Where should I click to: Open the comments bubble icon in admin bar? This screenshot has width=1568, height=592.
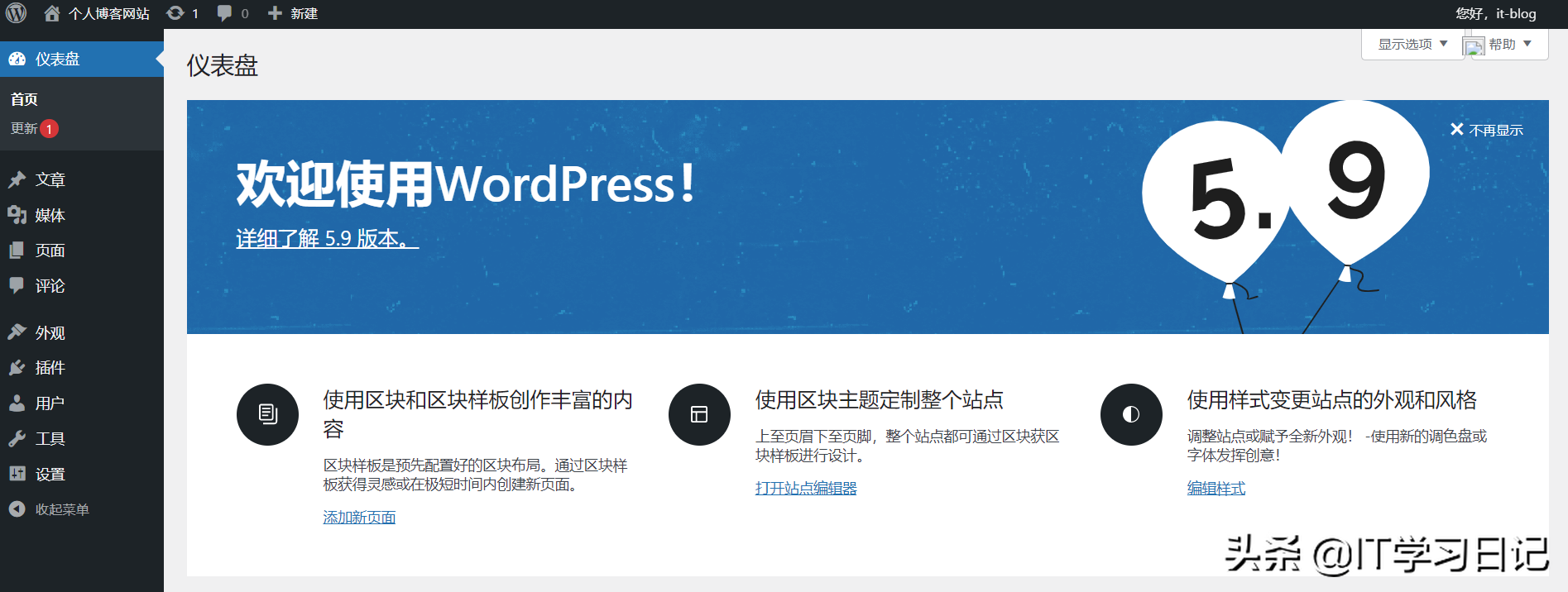click(x=224, y=13)
